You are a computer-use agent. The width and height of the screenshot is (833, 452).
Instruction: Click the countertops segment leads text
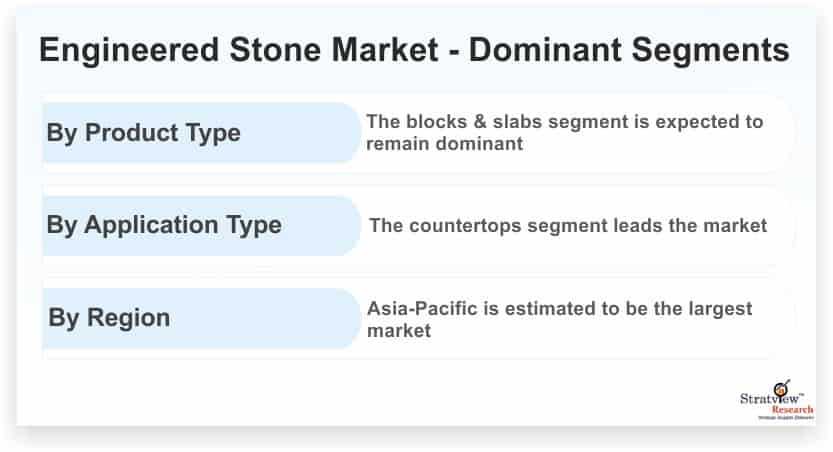click(568, 226)
